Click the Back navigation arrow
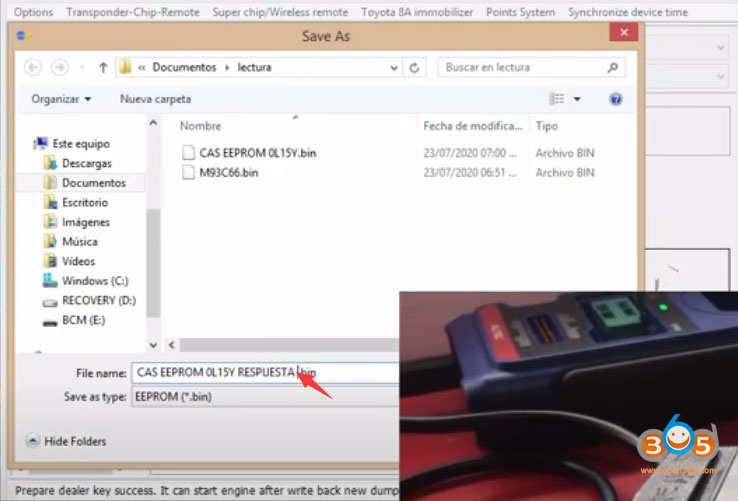This screenshot has width=738, height=501. coord(33,68)
